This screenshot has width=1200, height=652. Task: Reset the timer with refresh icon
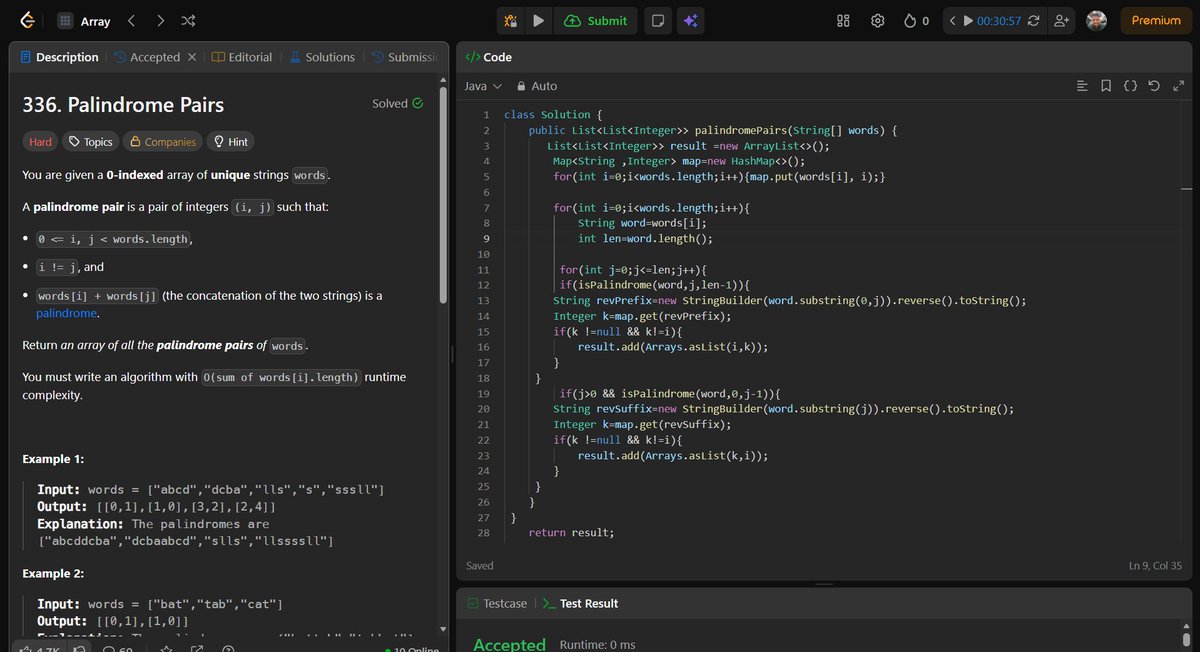point(1033,20)
